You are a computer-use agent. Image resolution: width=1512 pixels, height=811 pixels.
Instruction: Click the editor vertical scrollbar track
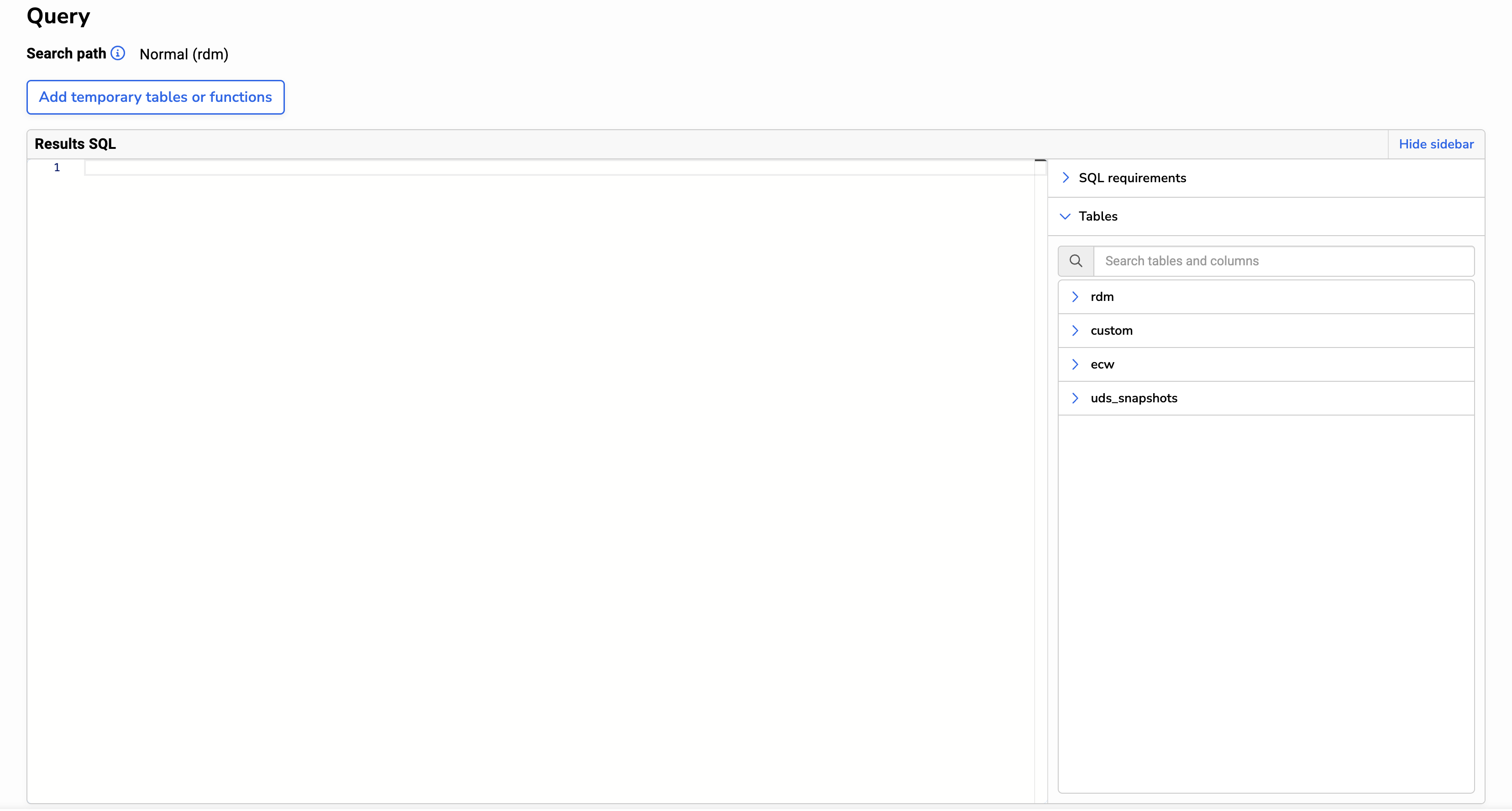point(1040,470)
